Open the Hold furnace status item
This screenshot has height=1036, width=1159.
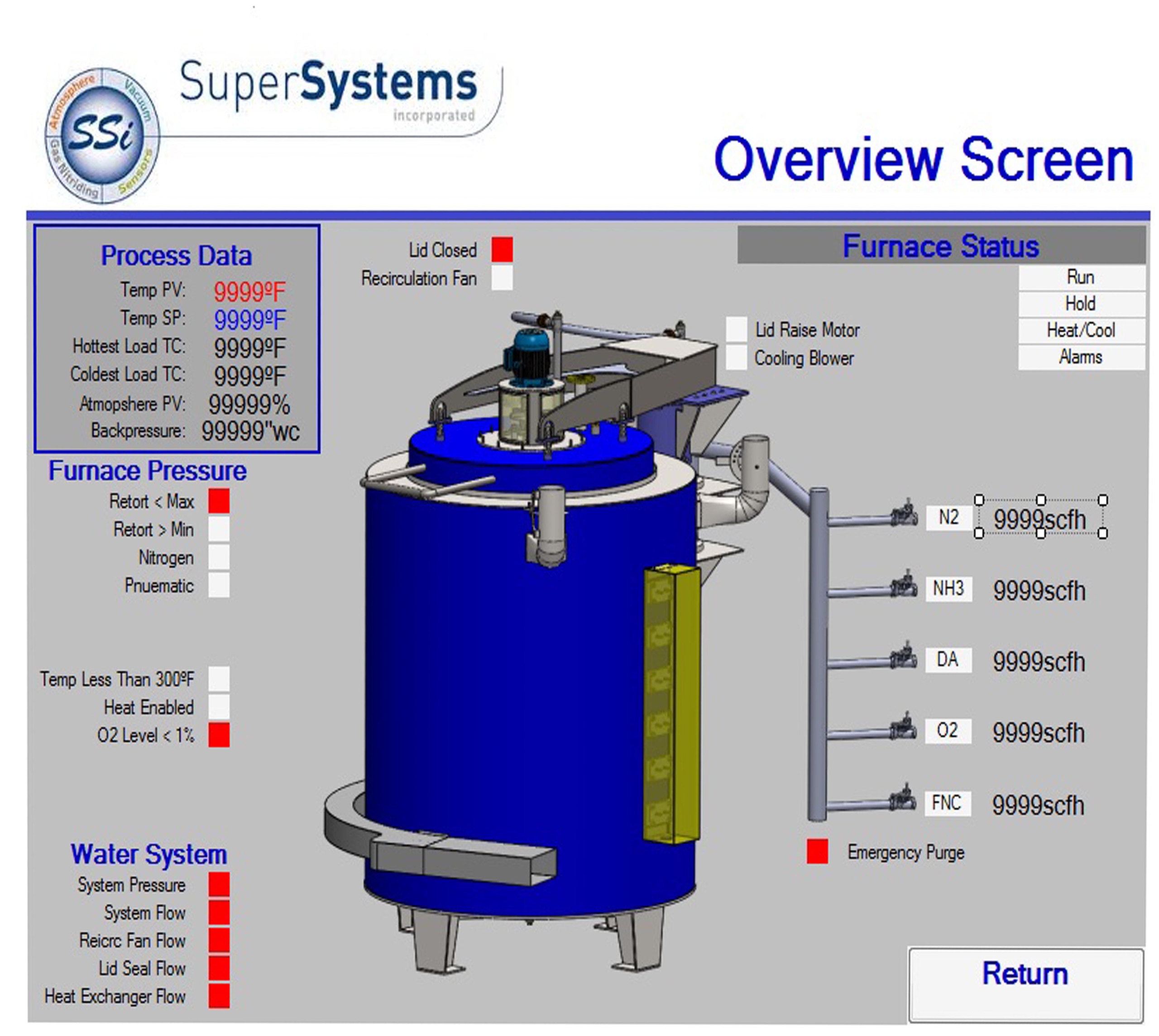(1082, 304)
